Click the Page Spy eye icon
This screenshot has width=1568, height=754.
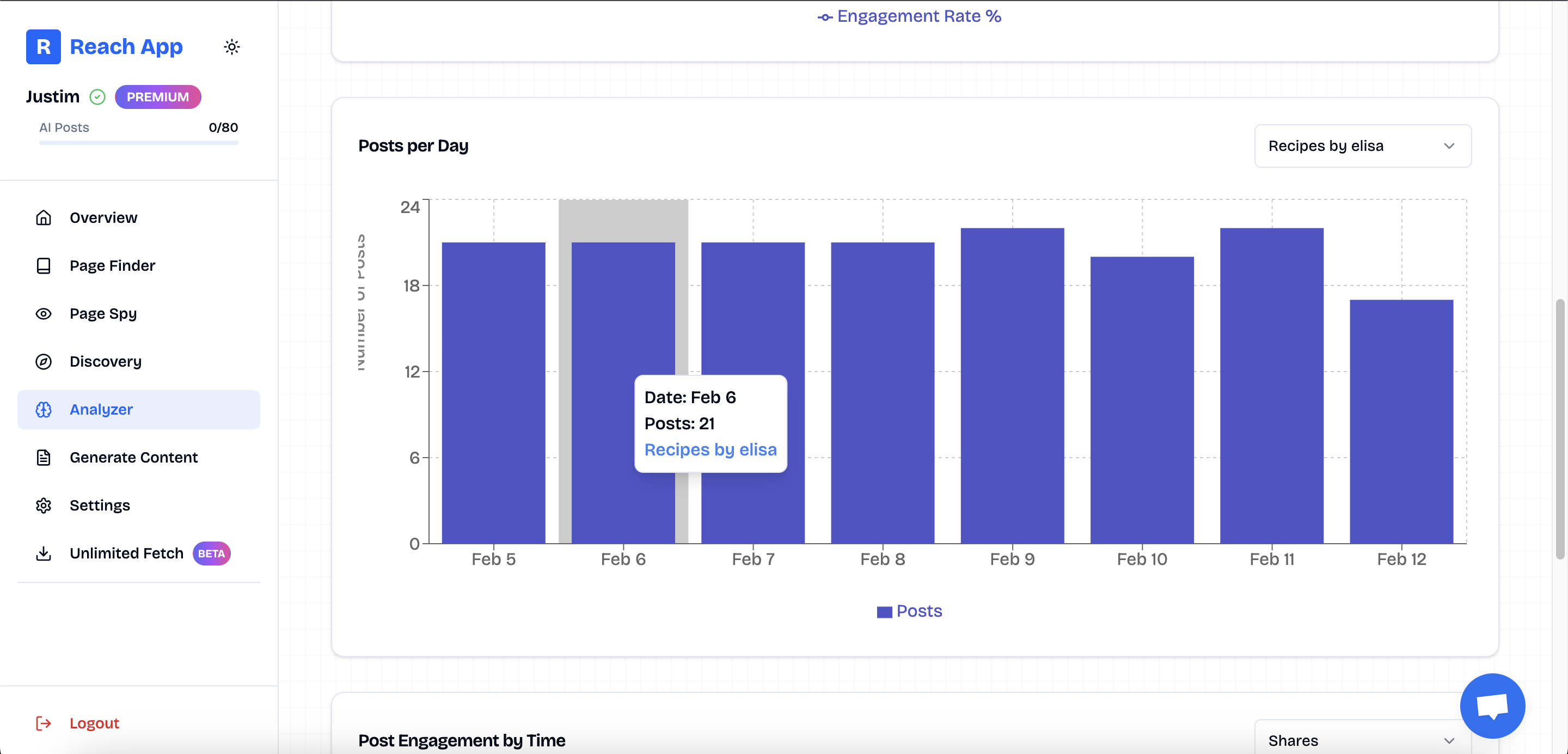[x=43, y=314]
